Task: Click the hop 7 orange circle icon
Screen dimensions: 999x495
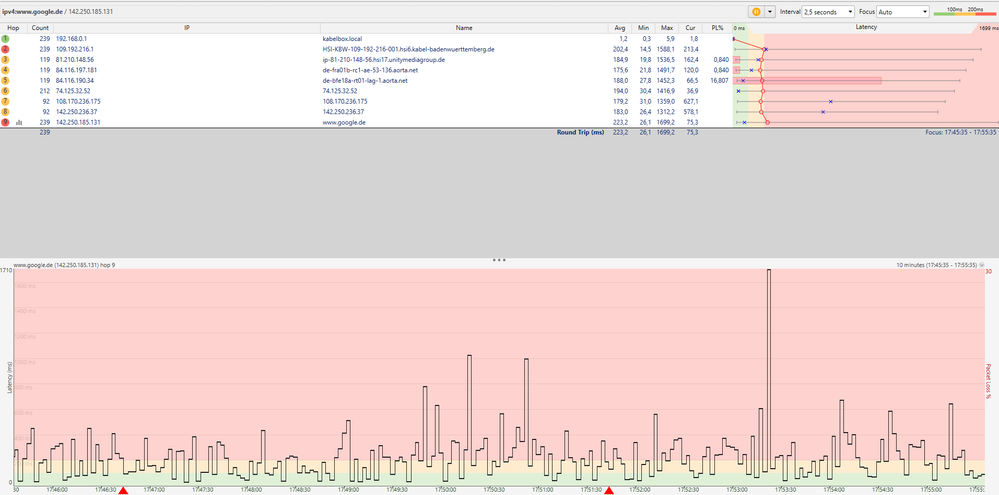Action: click(x=6, y=101)
